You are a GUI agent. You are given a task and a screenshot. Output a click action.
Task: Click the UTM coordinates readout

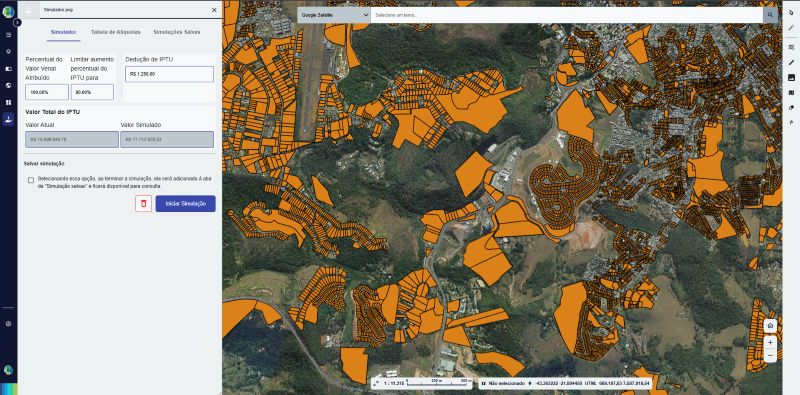(x=617, y=383)
